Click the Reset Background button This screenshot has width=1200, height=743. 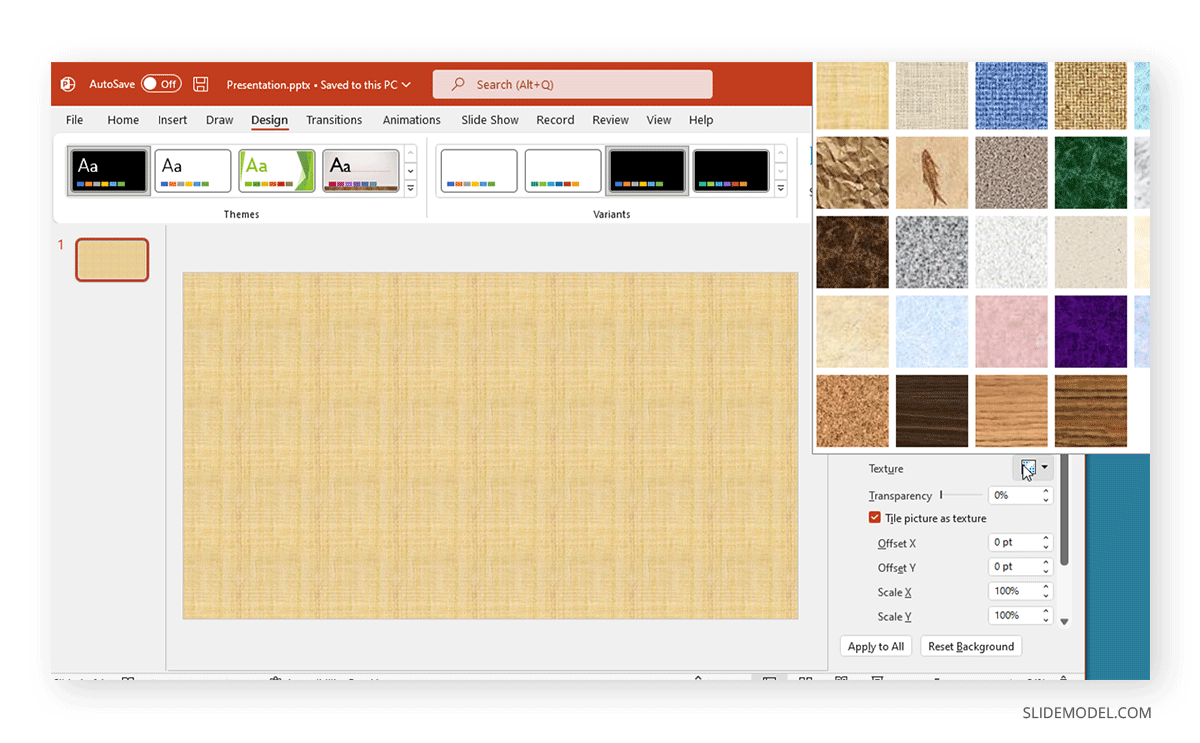(970, 646)
